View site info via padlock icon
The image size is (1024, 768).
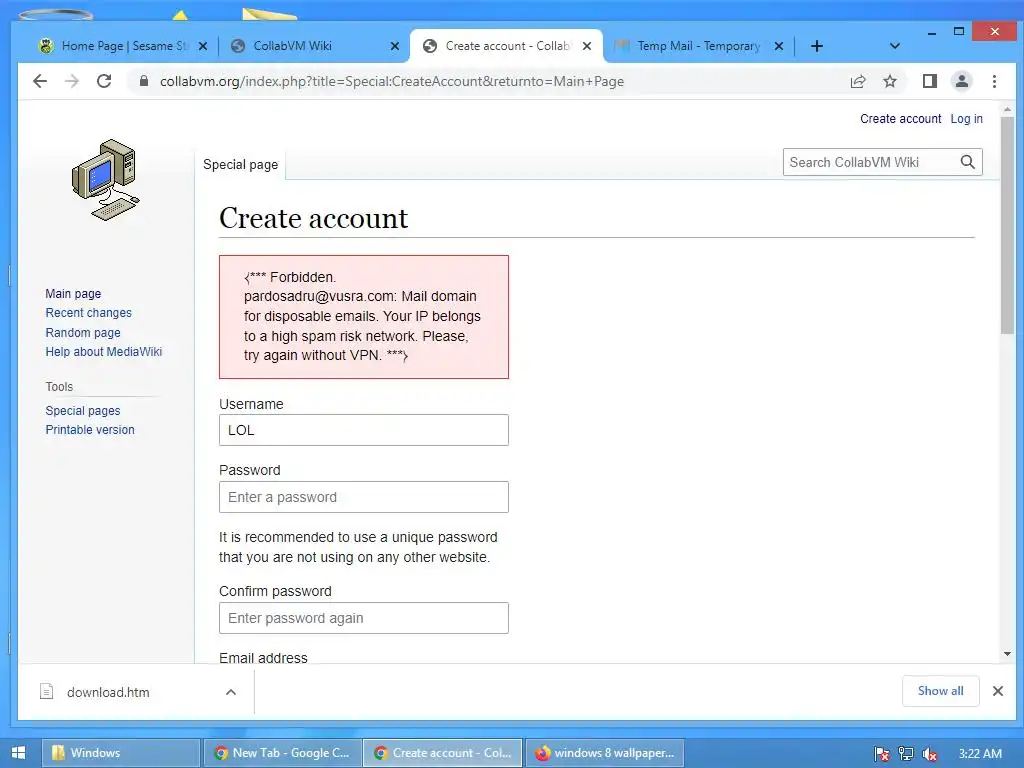pyautogui.click(x=144, y=81)
